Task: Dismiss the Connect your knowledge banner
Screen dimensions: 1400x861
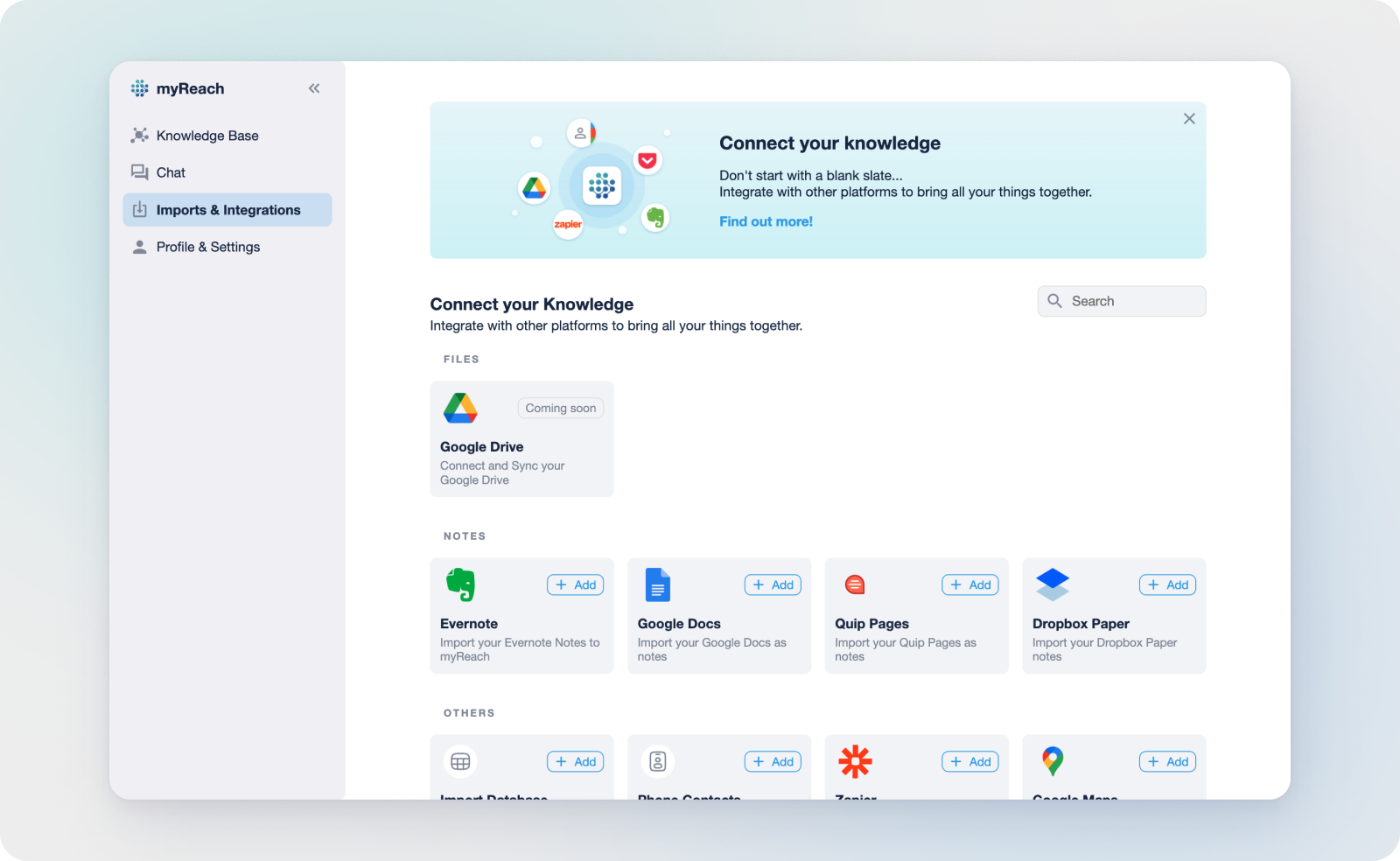Action: (x=1189, y=118)
